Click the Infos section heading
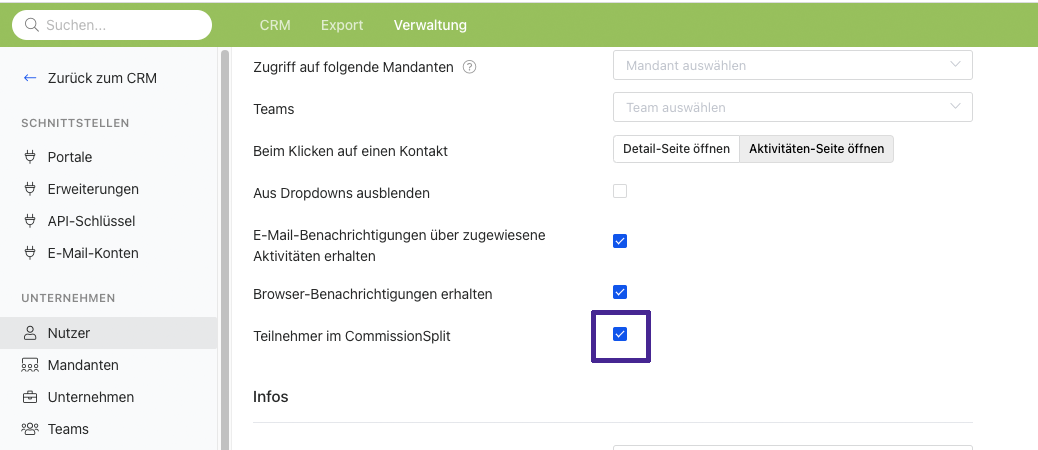The height and width of the screenshot is (450, 1038). click(271, 397)
